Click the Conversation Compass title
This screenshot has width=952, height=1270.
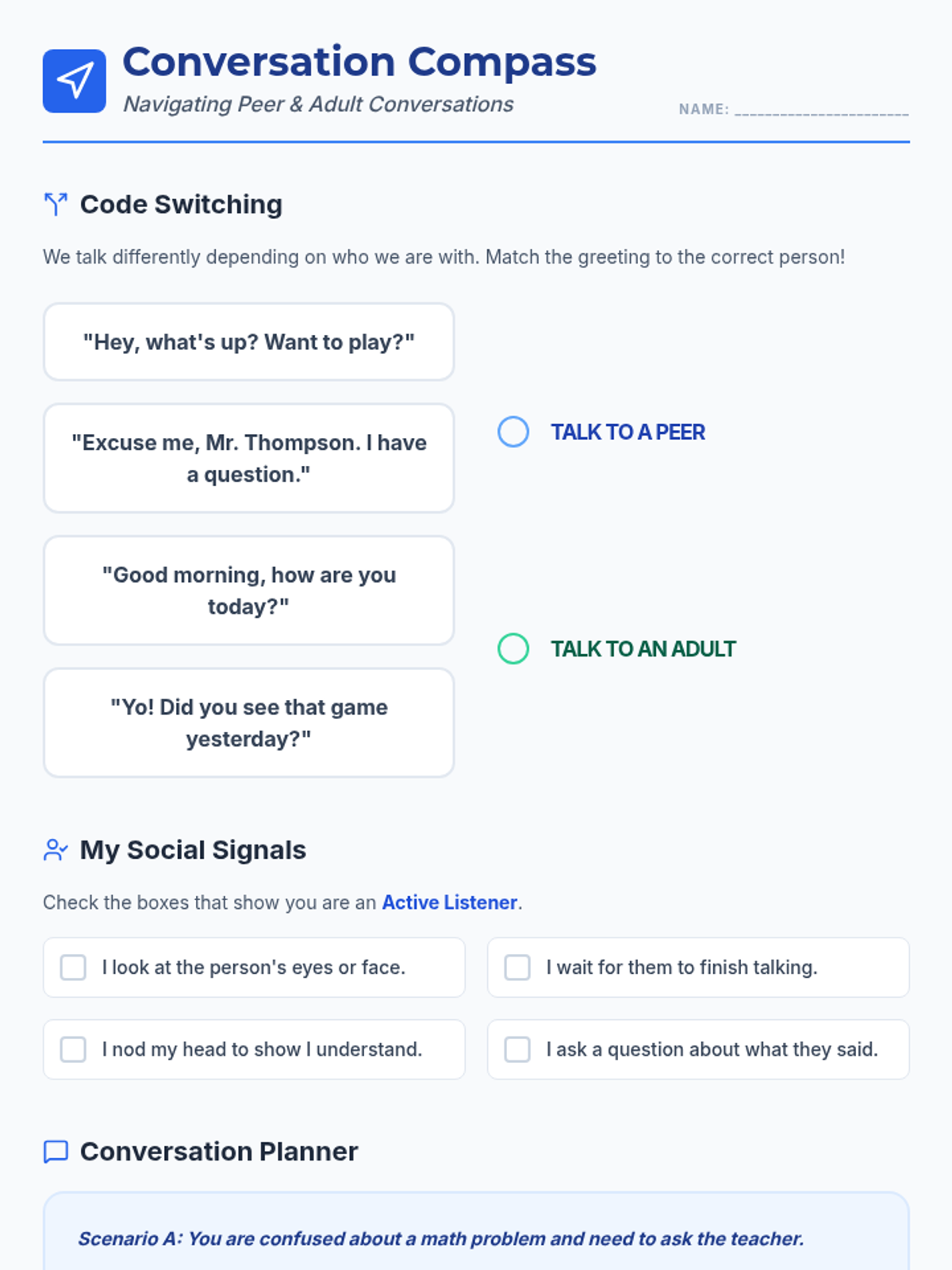point(359,62)
